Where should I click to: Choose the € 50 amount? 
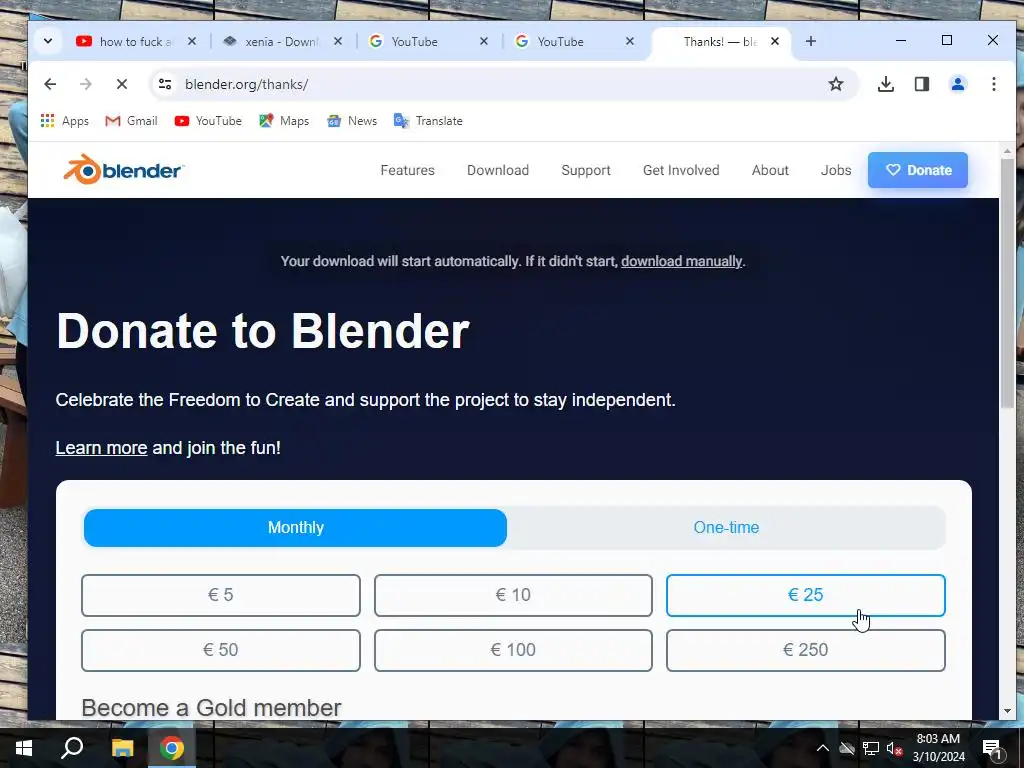(221, 650)
